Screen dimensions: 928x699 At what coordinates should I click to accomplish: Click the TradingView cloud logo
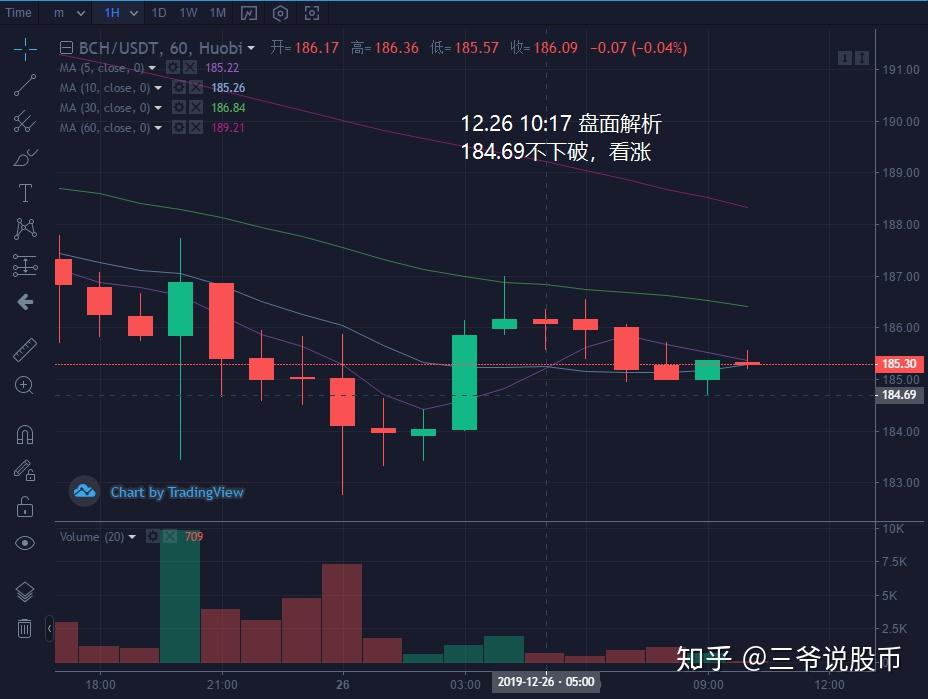[x=85, y=491]
